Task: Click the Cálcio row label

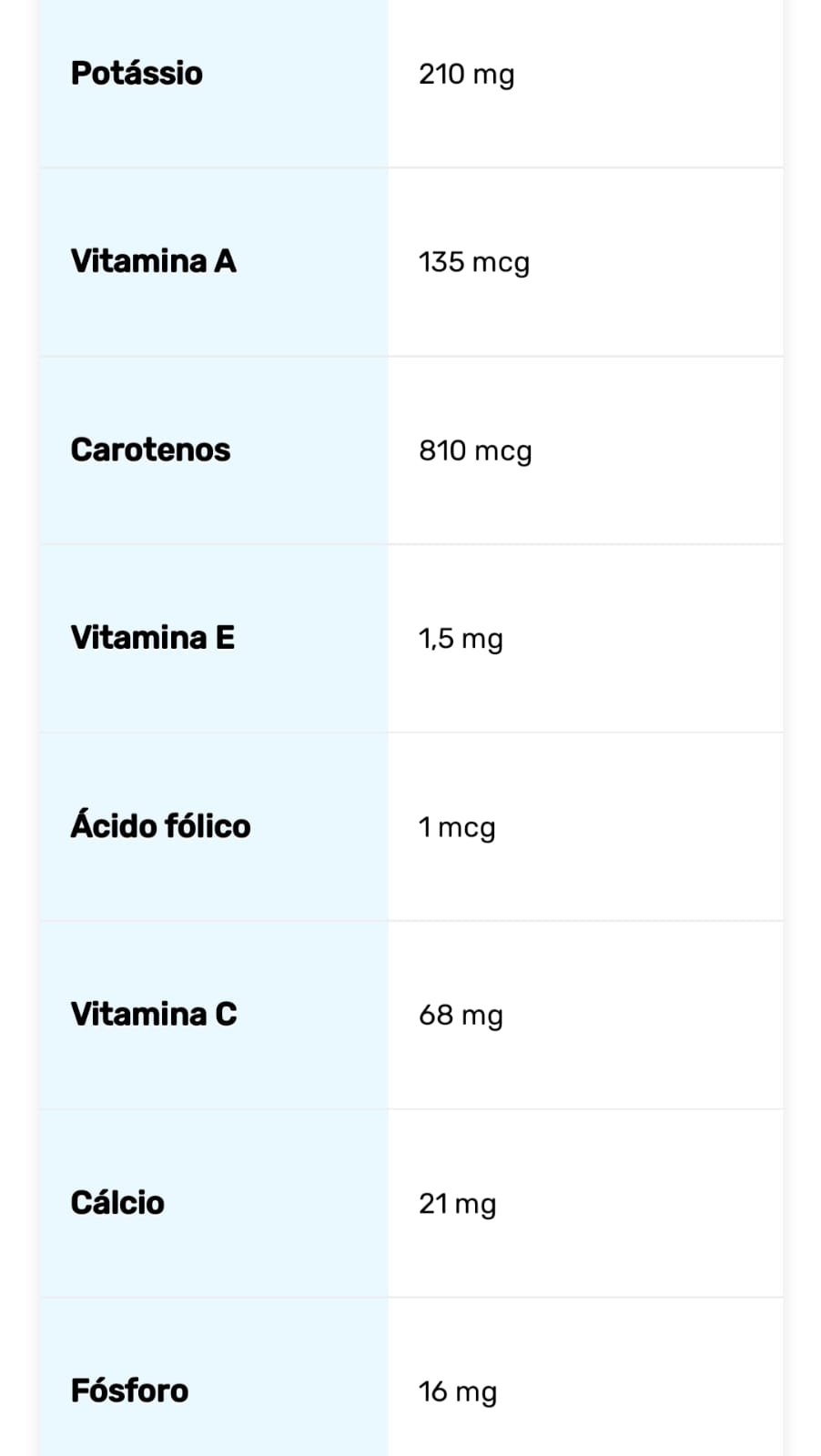Action: pos(117,1203)
